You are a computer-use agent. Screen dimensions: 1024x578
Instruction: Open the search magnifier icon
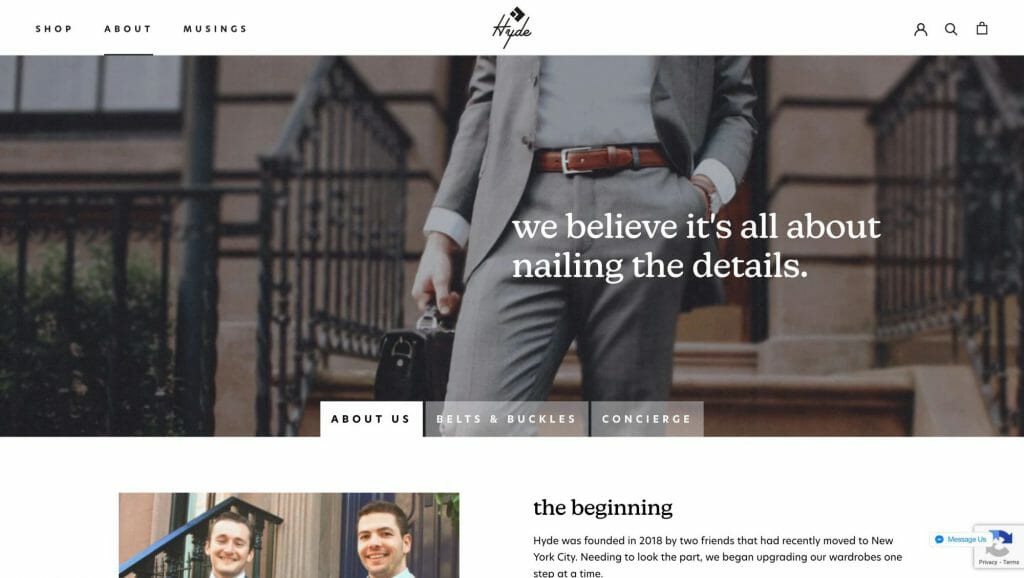tap(951, 29)
